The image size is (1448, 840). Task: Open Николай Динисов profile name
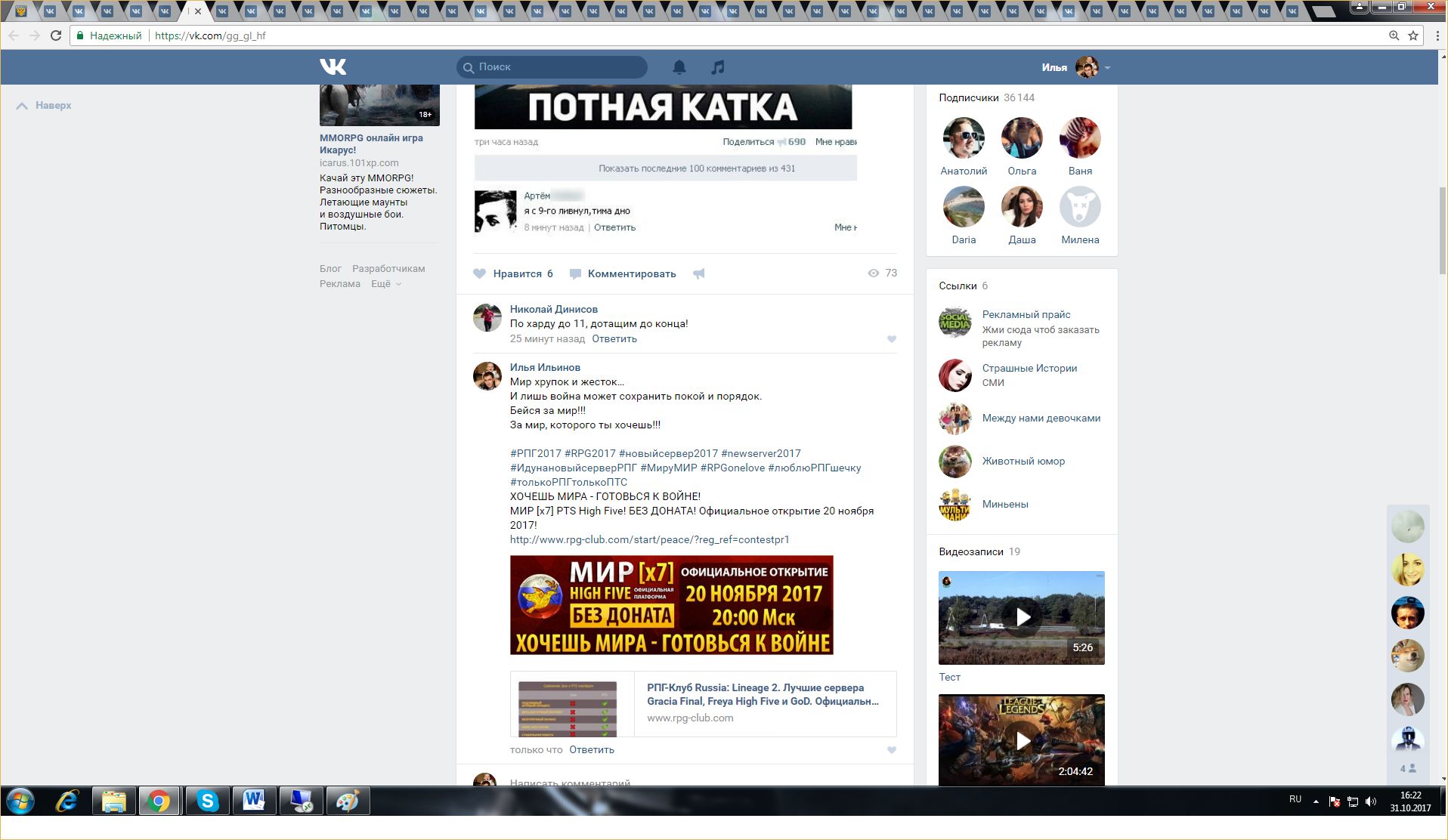coord(554,309)
